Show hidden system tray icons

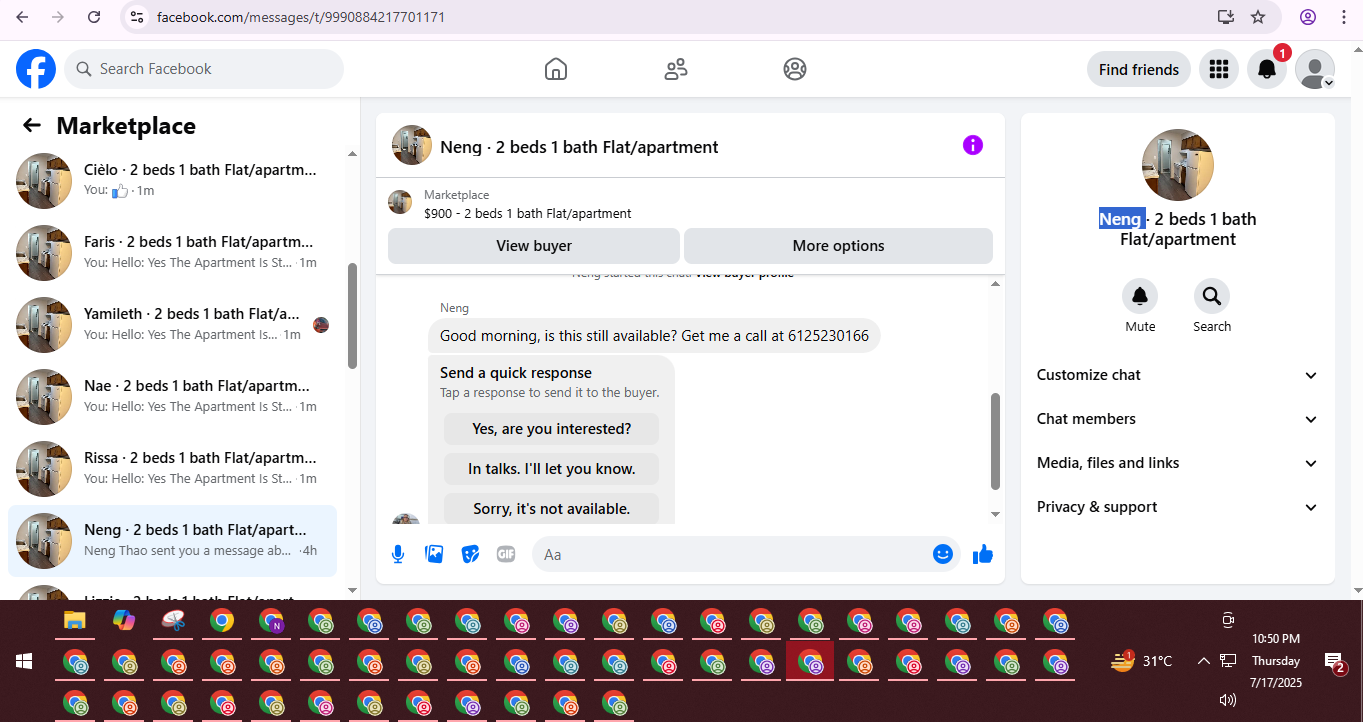coord(1203,661)
